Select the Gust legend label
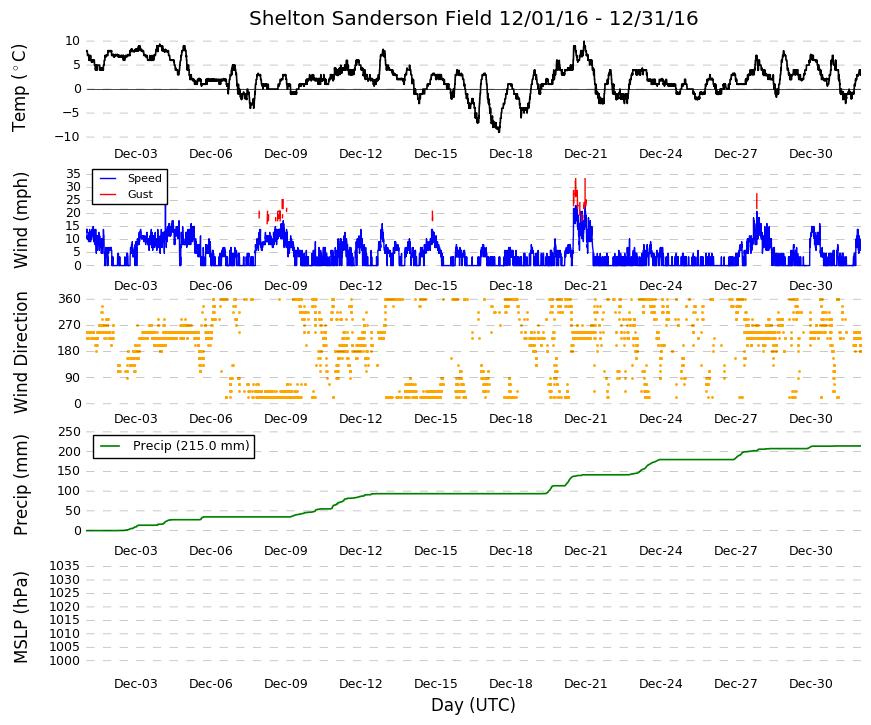Screen dimensions: 871x725 pyautogui.click(x=140, y=194)
